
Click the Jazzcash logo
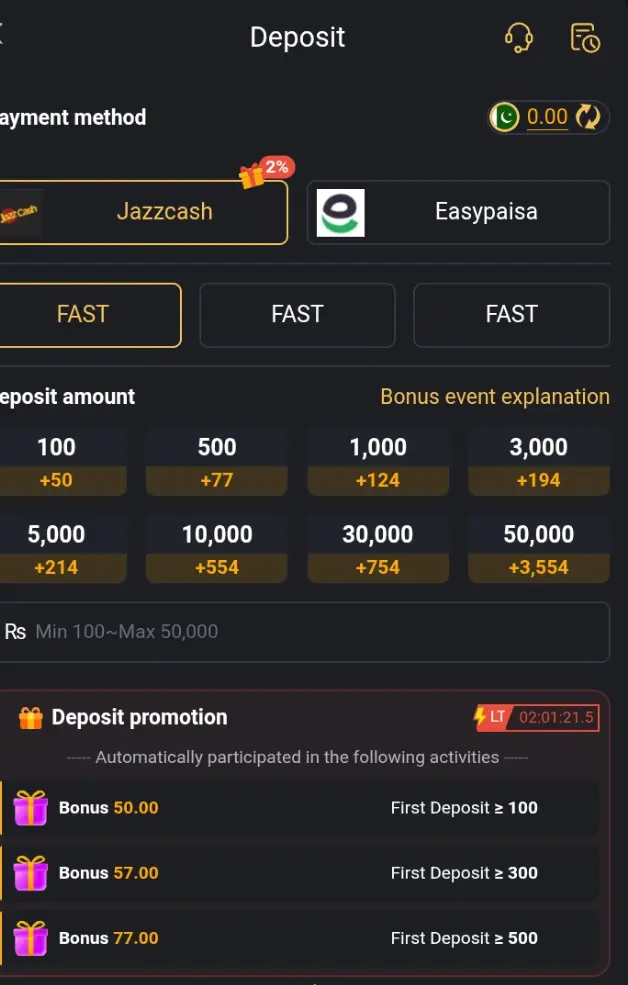coord(20,212)
